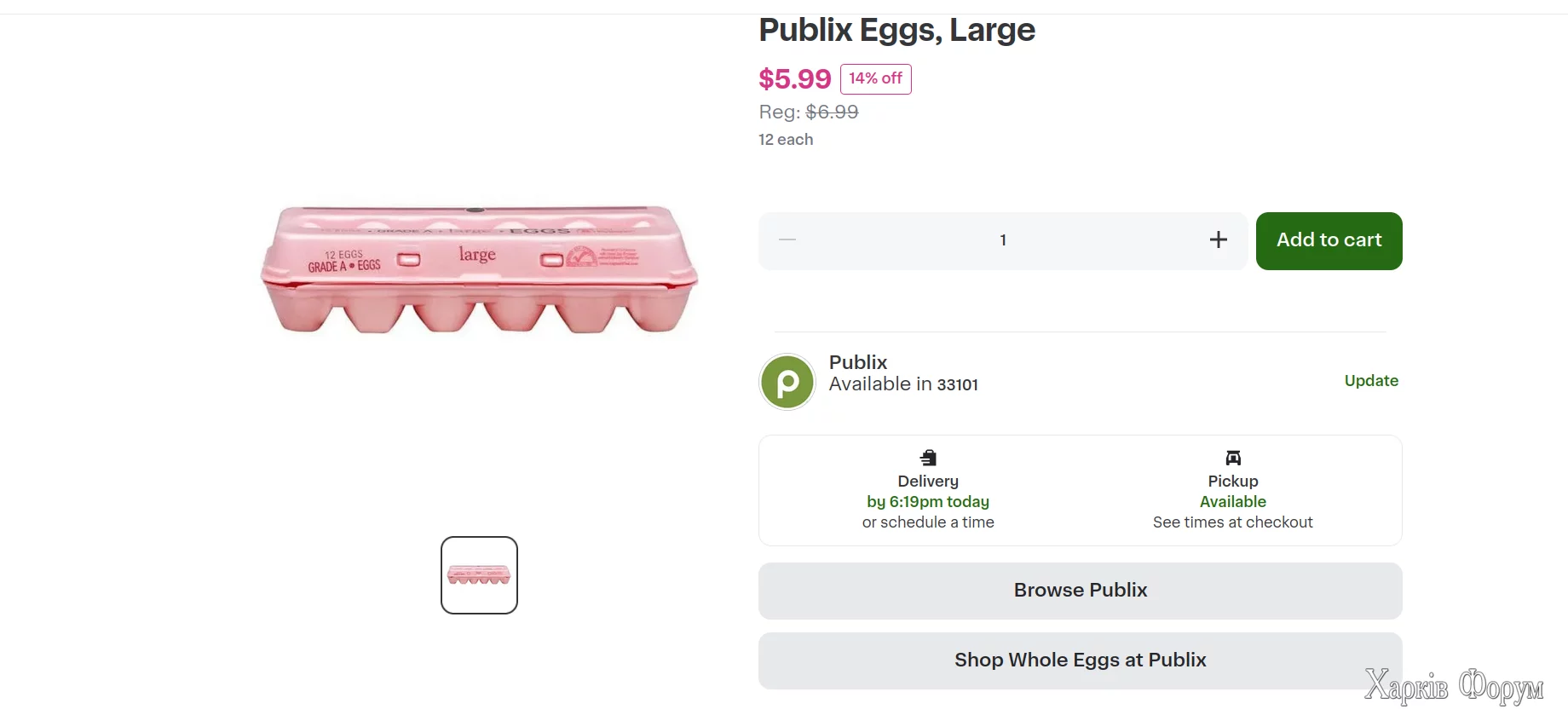Click the green Publix logo icon

tap(787, 382)
